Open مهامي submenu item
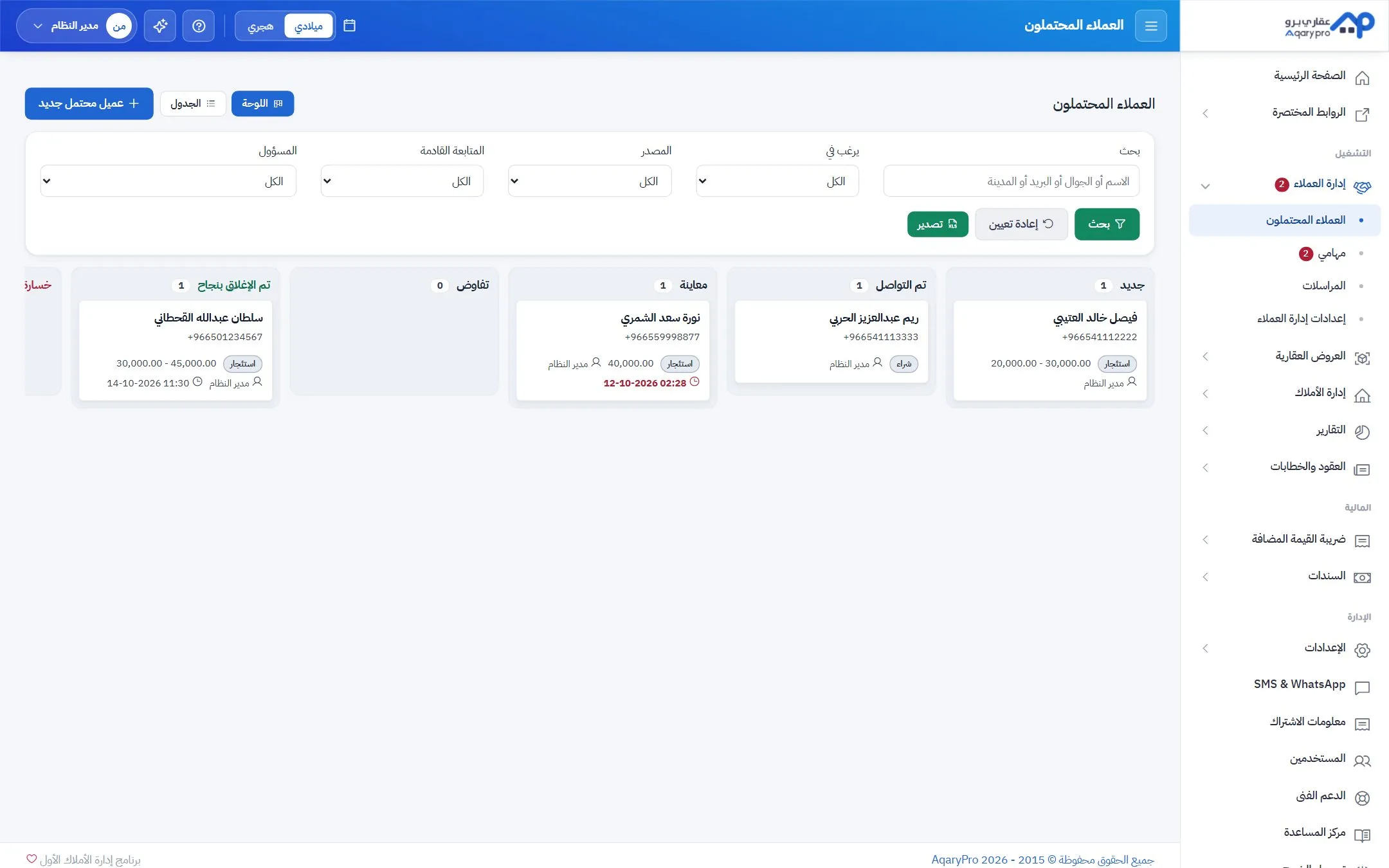This screenshot has height=868, width=1389. pos(1285,253)
